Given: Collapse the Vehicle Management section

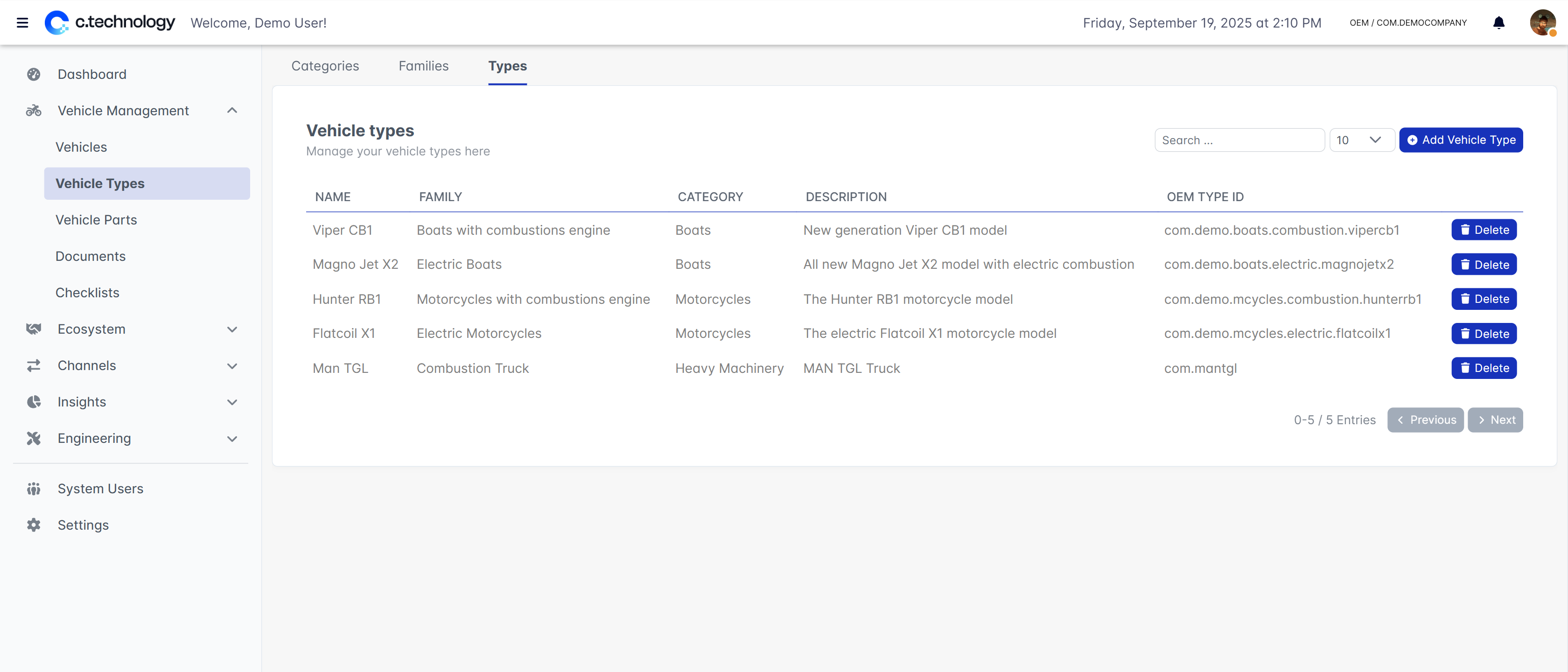Looking at the screenshot, I should pyautogui.click(x=232, y=111).
